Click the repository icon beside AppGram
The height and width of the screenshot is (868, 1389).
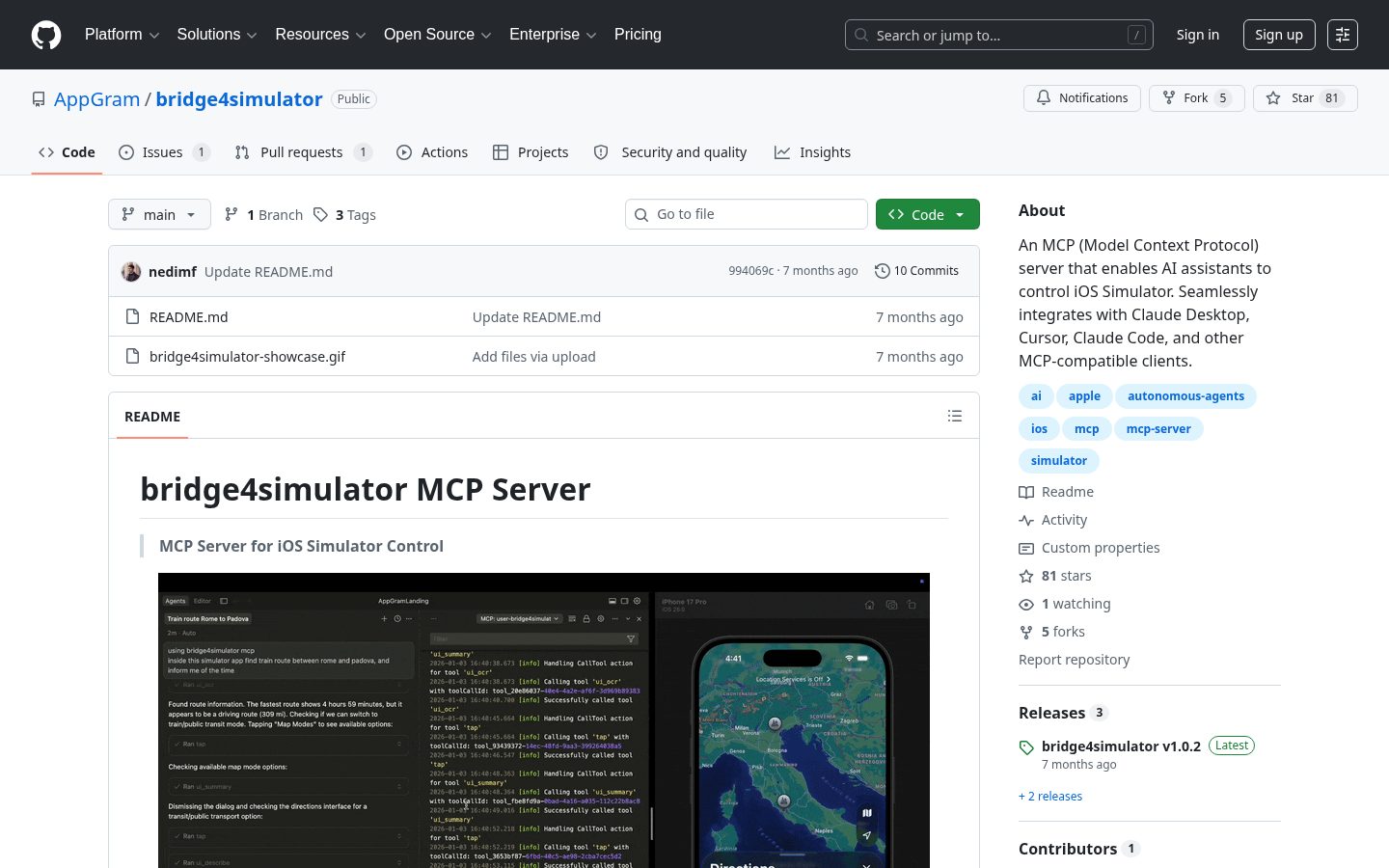pyautogui.click(x=39, y=99)
